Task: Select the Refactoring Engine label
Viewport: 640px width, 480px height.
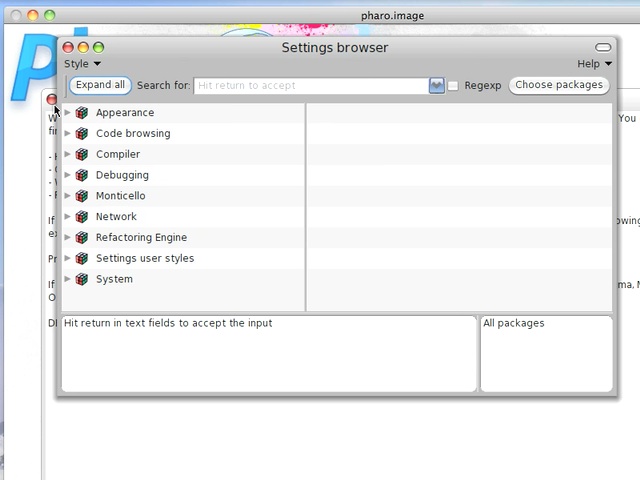Action: [x=141, y=238]
